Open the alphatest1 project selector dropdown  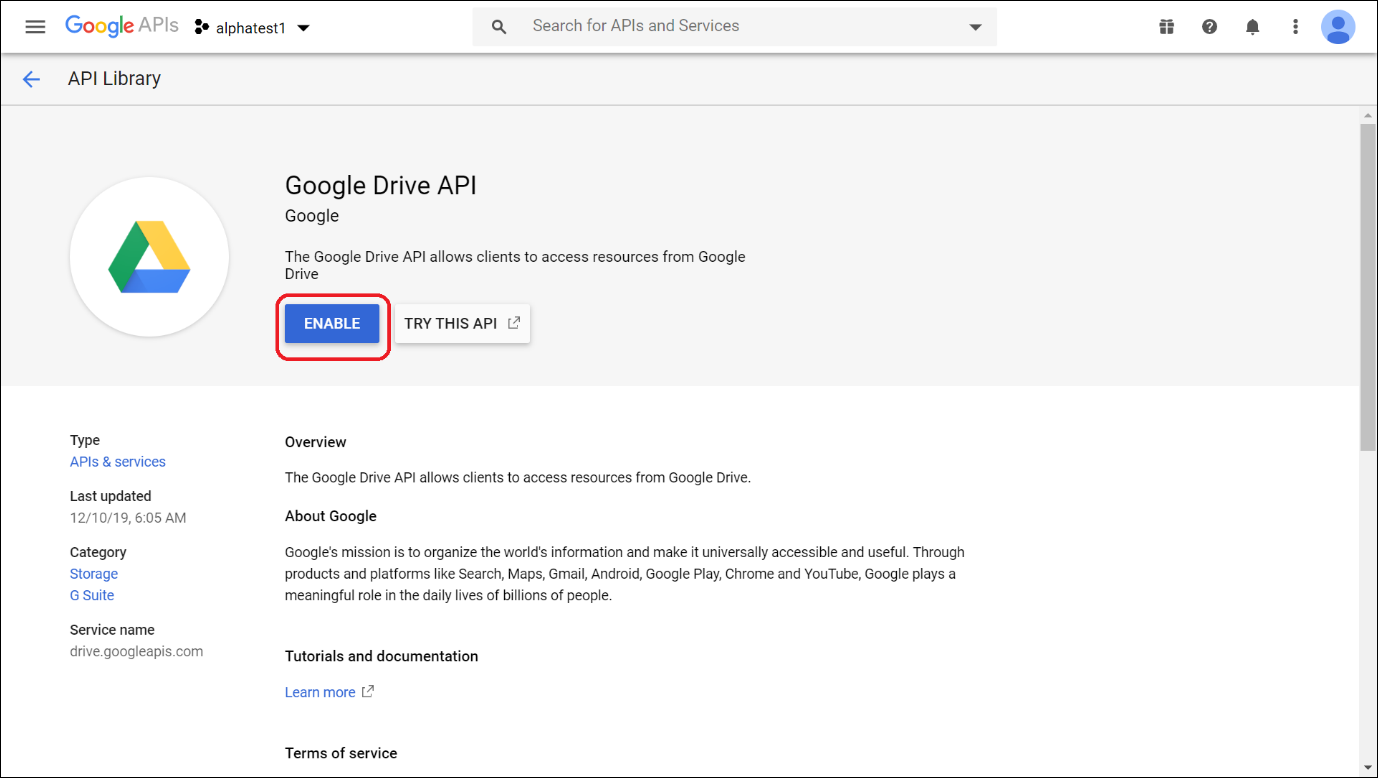253,28
